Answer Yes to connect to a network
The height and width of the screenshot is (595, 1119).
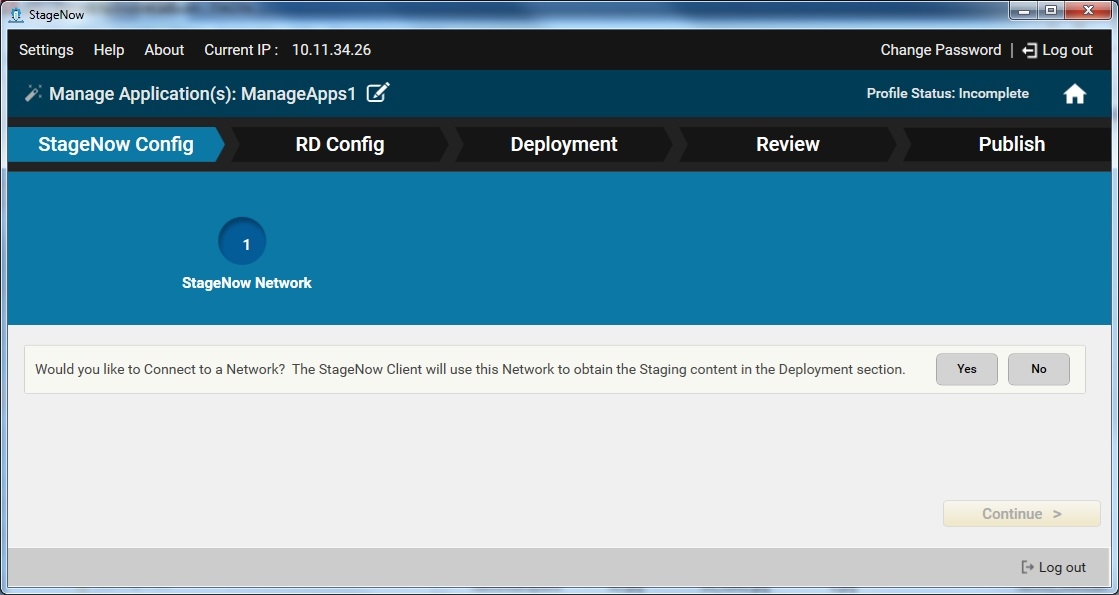(966, 369)
